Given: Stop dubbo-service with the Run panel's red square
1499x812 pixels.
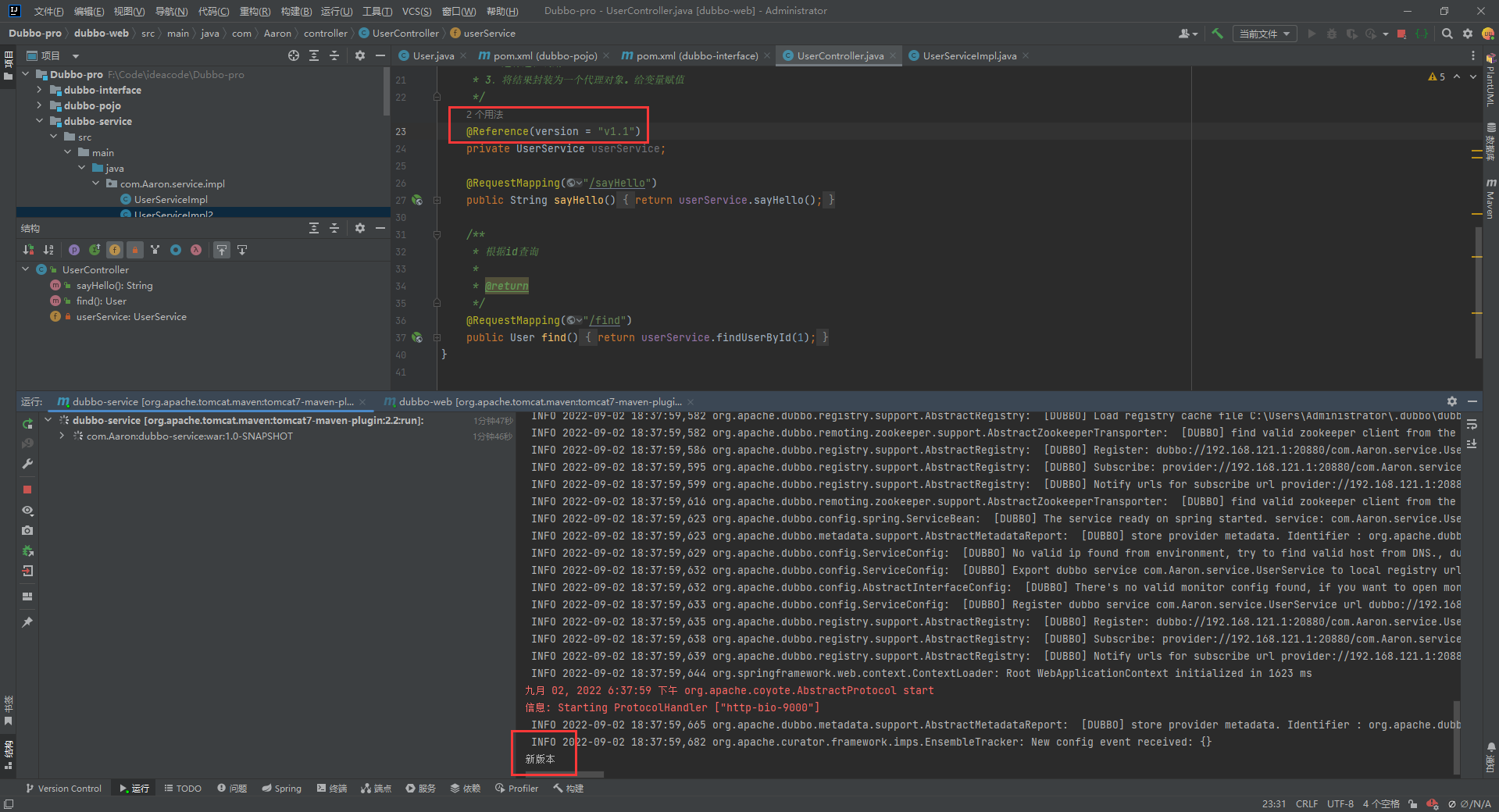Looking at the screenshot, I should 27,490.
